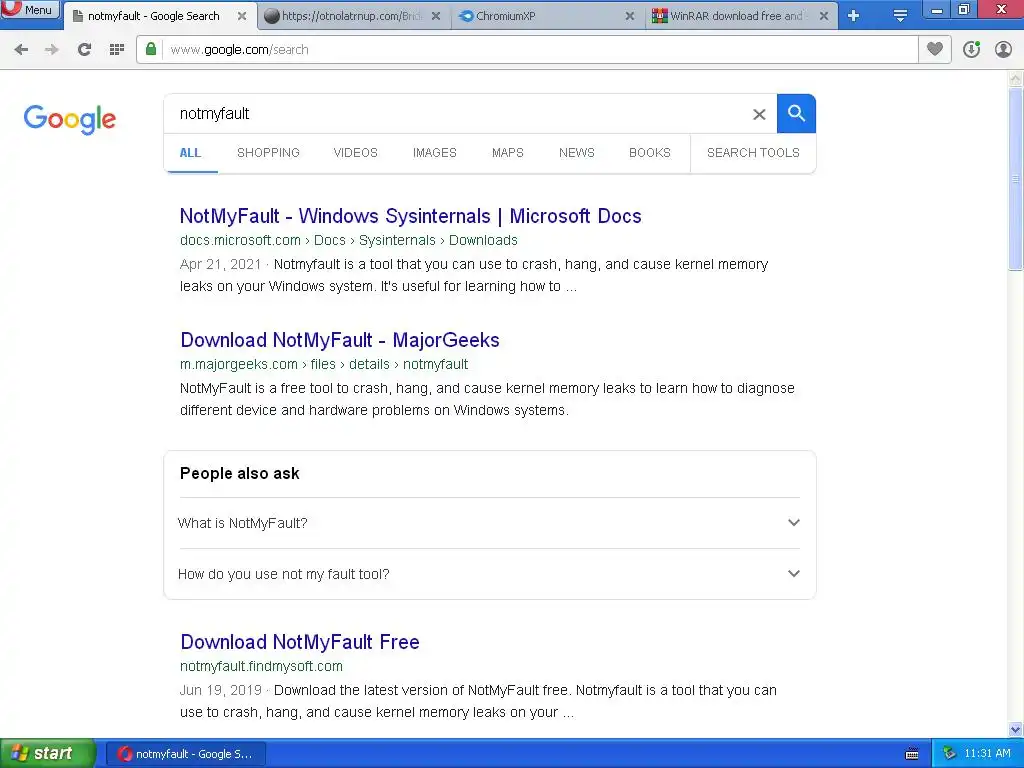Click the m.majorgeeks.com breadcrumb URL
Viewport: 1024px width, 768px height.
[324, 364]
